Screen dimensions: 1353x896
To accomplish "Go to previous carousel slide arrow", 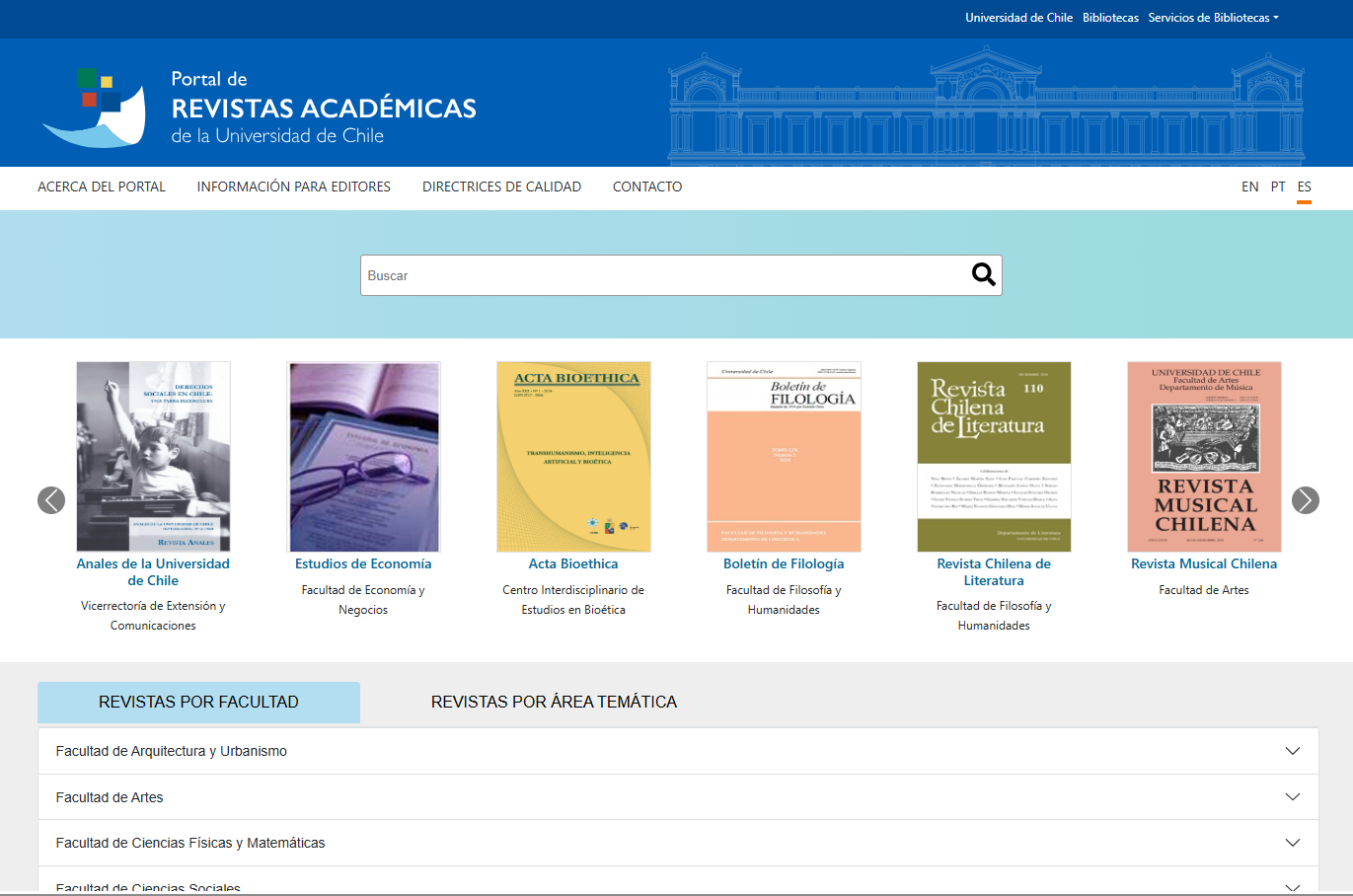I will pos(51,500).
